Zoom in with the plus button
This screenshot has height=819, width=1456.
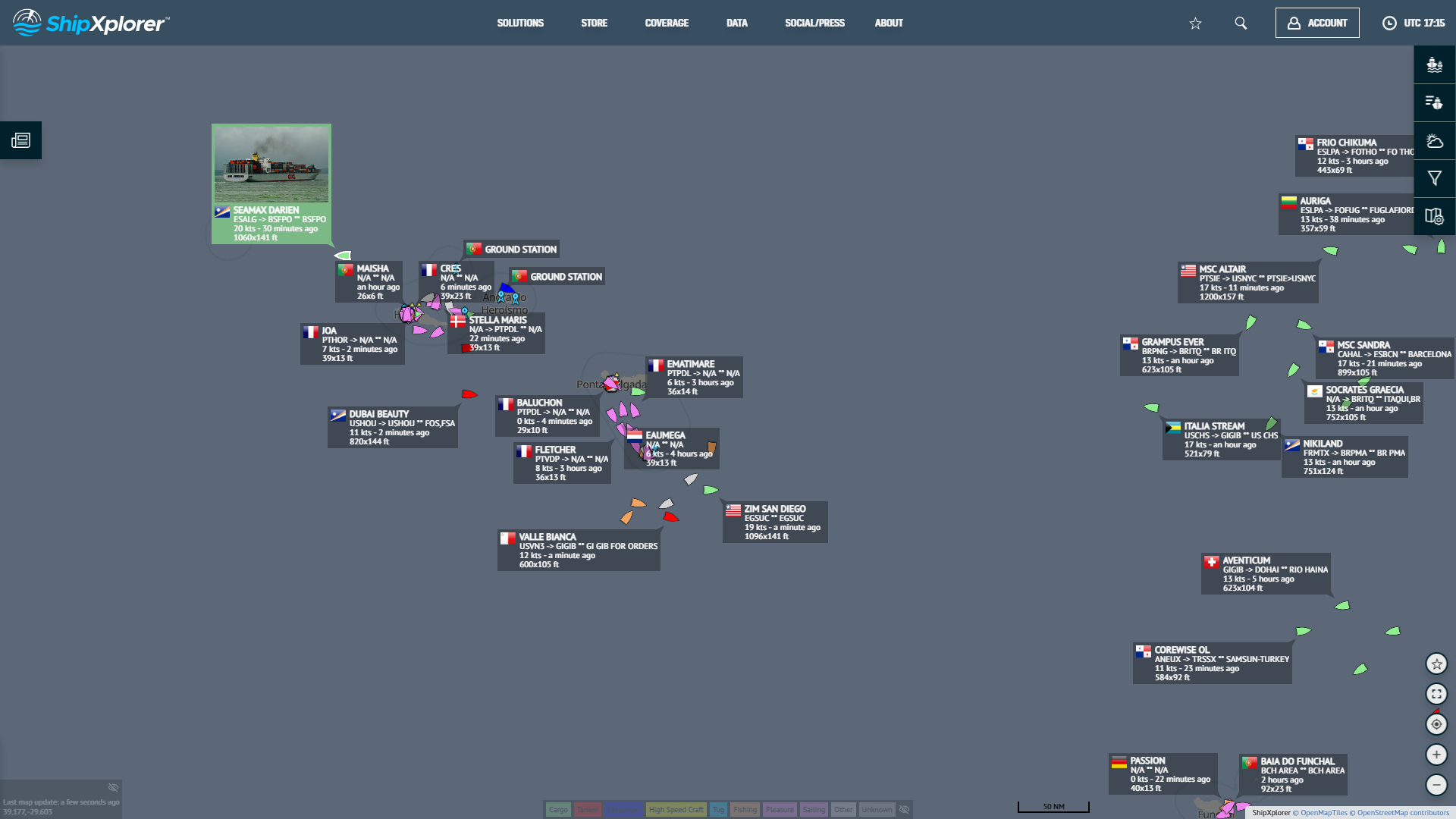click(x=1436, y=755)
